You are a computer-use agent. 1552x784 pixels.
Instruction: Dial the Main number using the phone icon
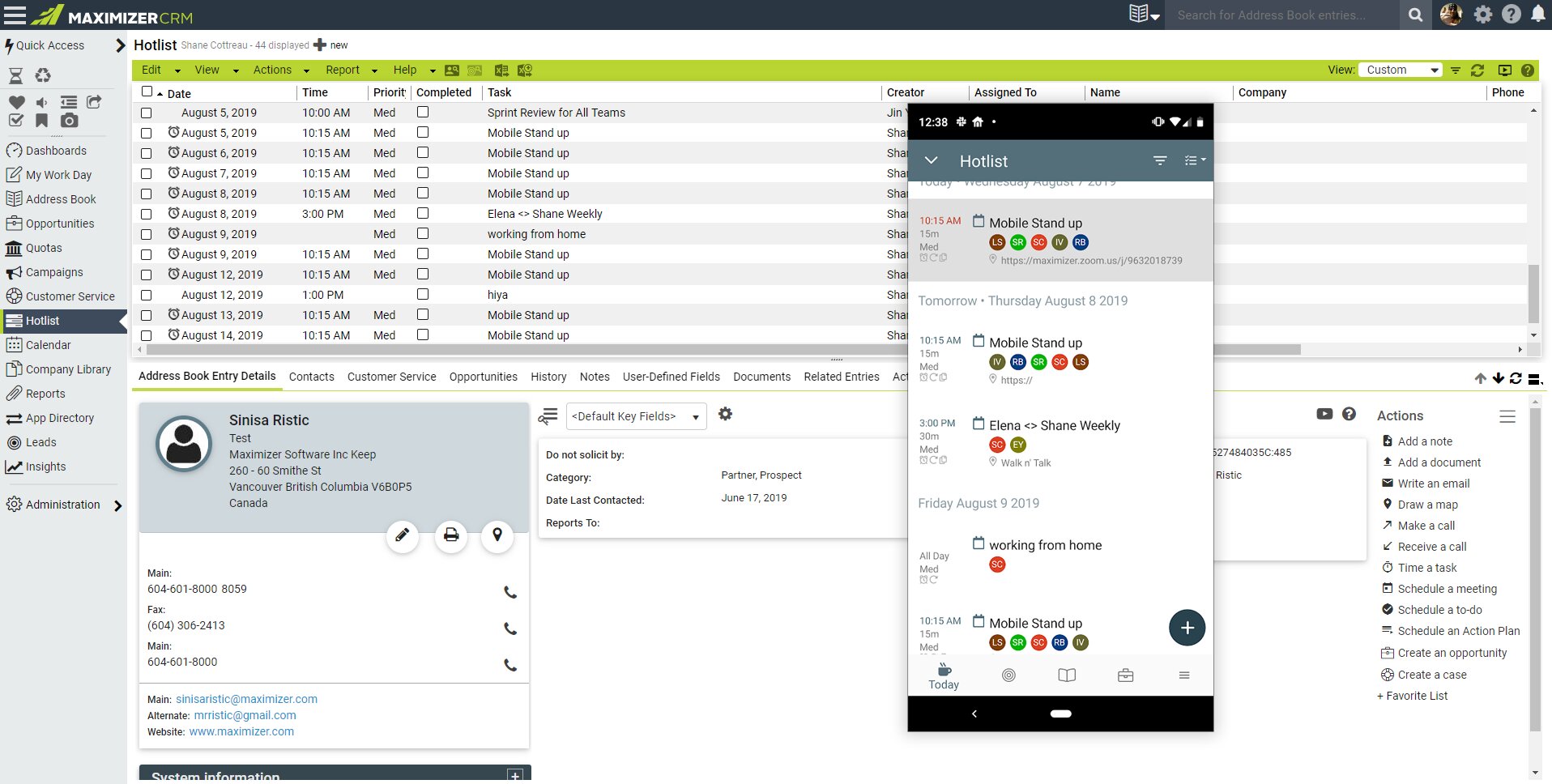click(x=510, y=592)
